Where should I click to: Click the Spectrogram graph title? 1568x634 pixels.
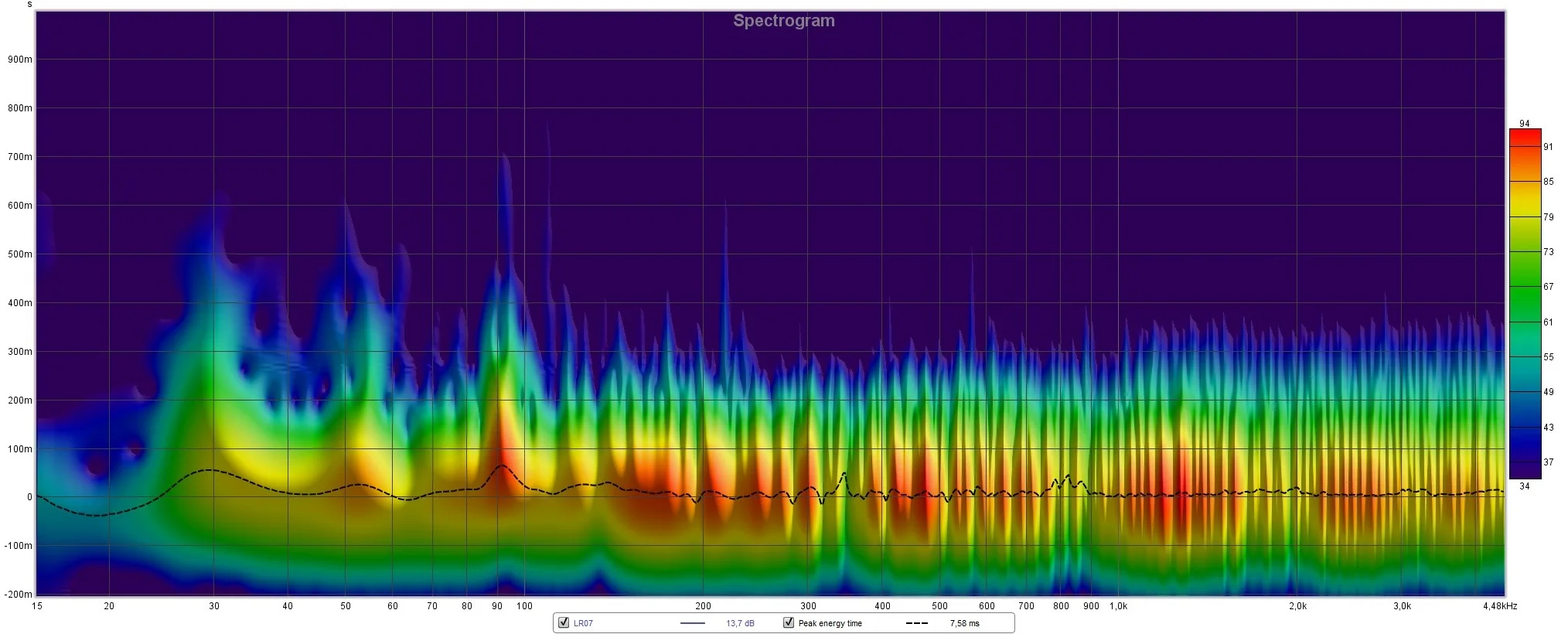pos(784,21)
